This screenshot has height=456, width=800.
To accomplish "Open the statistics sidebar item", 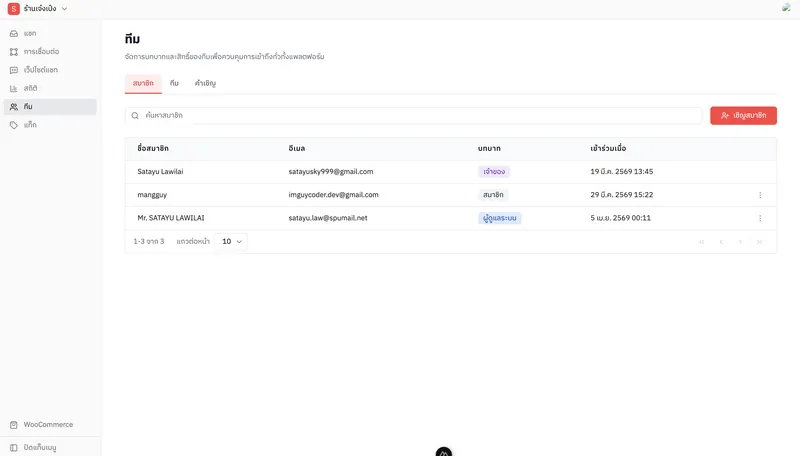I will point(50,88).
